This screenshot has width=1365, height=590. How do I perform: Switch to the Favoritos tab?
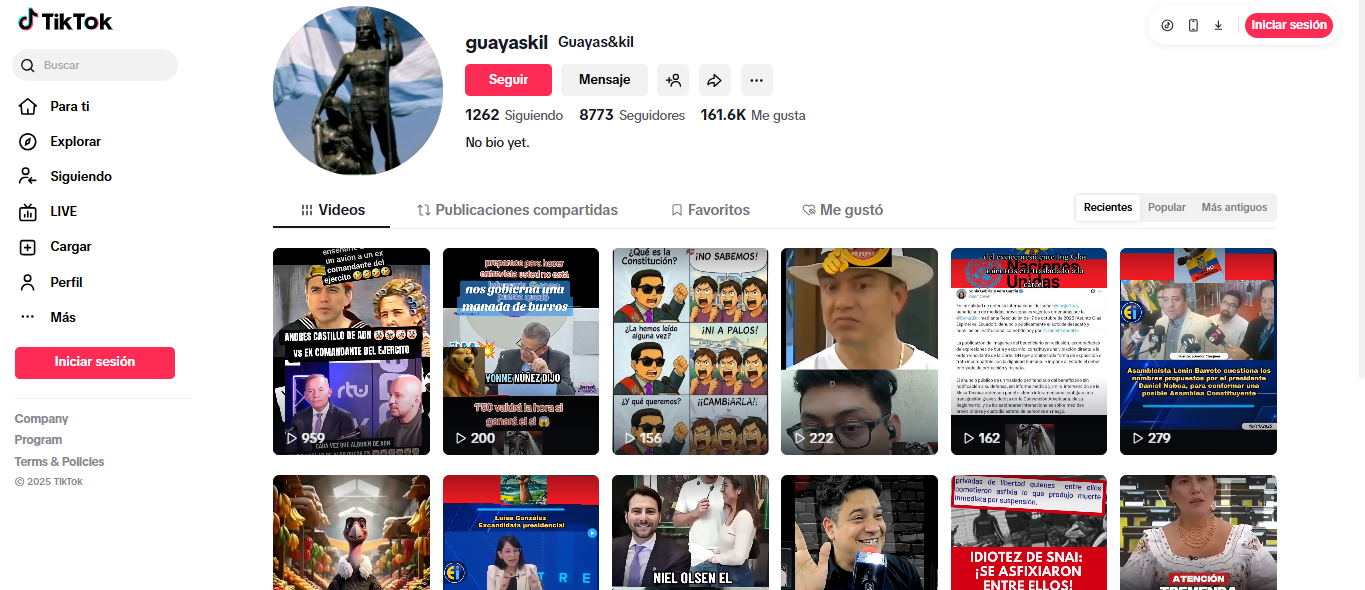(710, 210)
